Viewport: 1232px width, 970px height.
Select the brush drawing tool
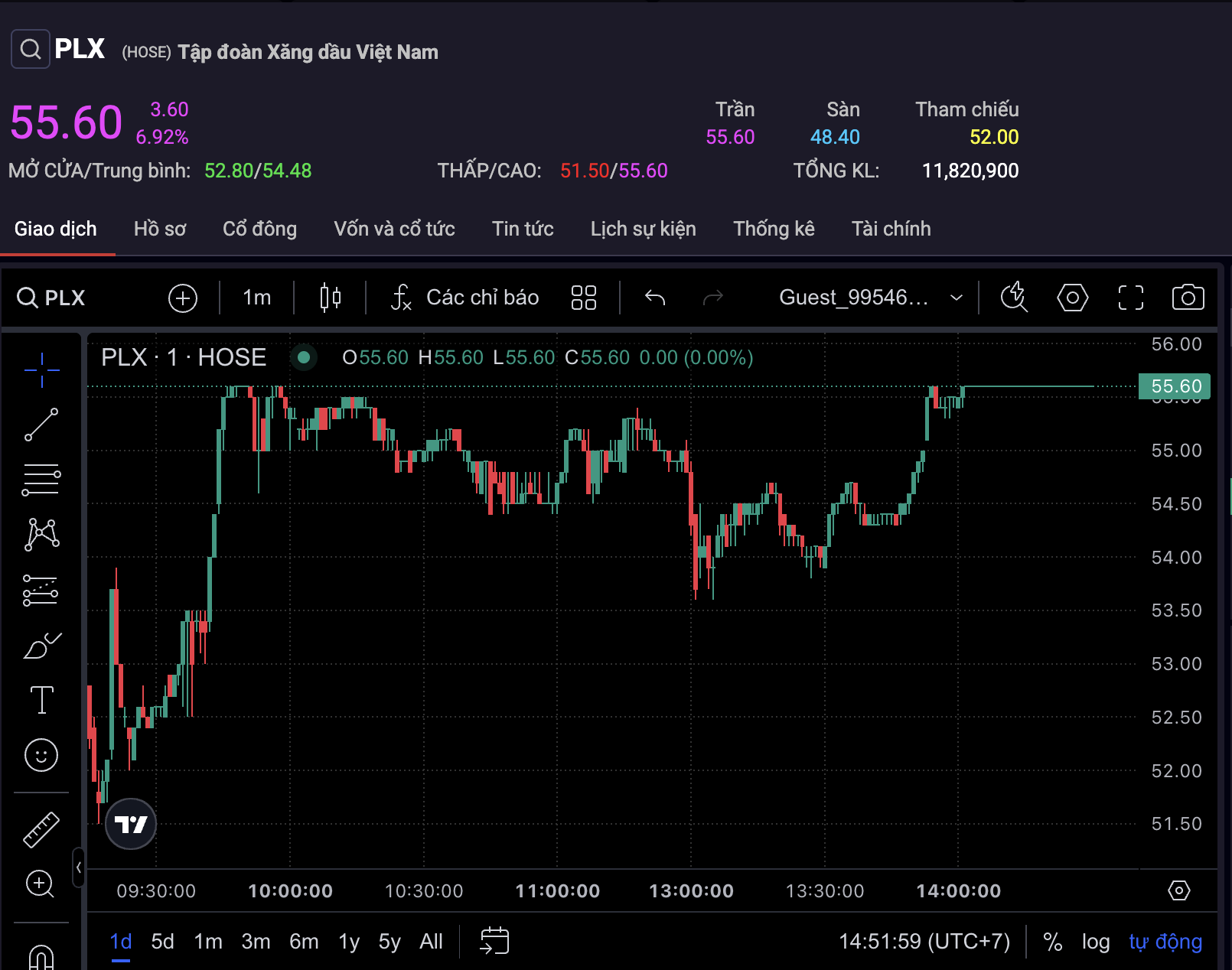coord(41,646)
